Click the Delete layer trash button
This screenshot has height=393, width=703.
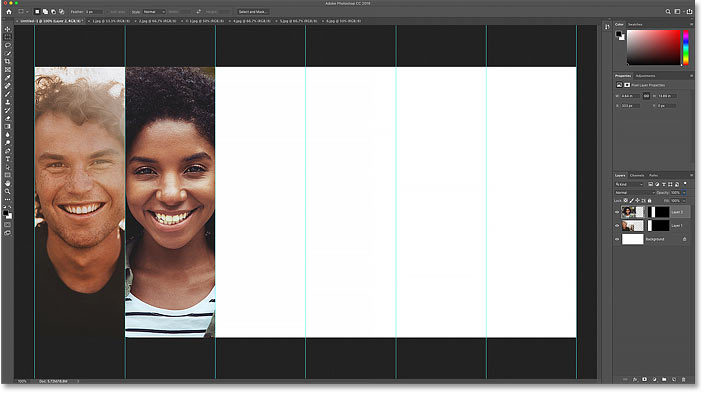tap(683, 380)
